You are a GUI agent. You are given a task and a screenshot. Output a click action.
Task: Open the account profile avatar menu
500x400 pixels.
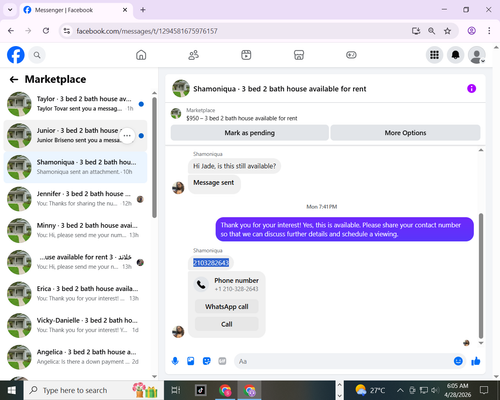coord(477,55)
